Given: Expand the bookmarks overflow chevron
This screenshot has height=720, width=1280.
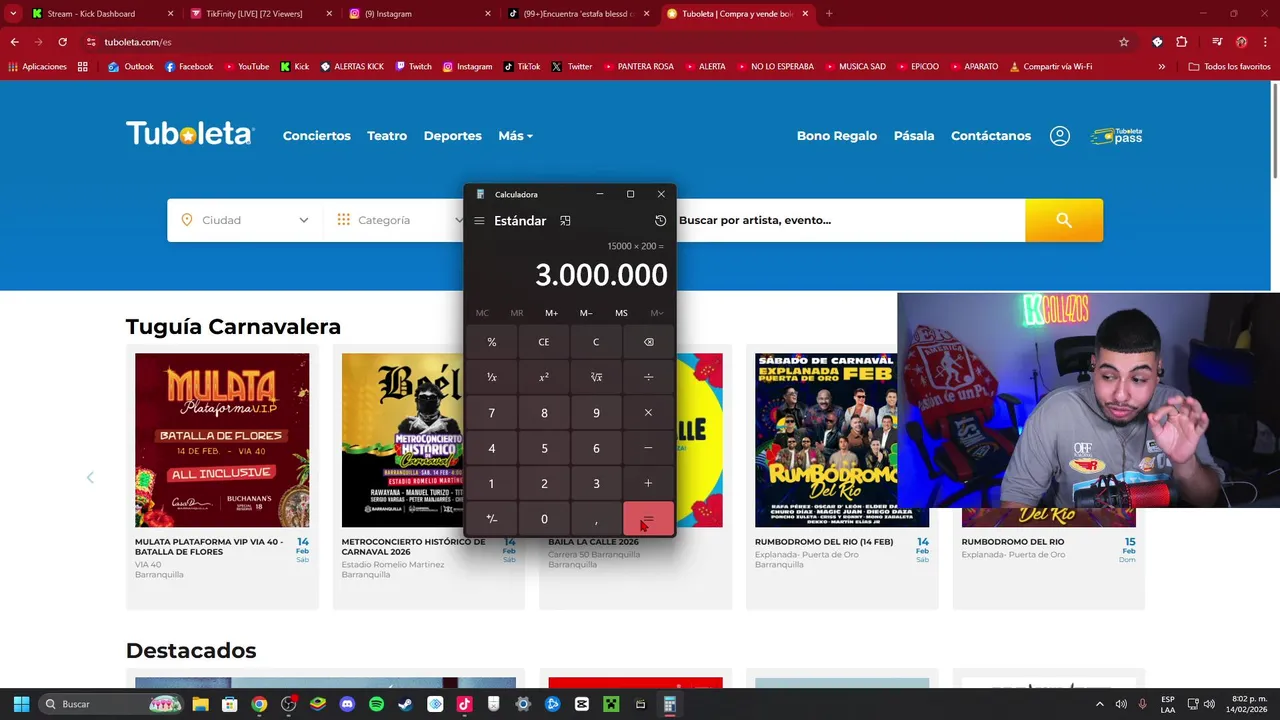Looking at the screenshot, I should click(1162, 67).
